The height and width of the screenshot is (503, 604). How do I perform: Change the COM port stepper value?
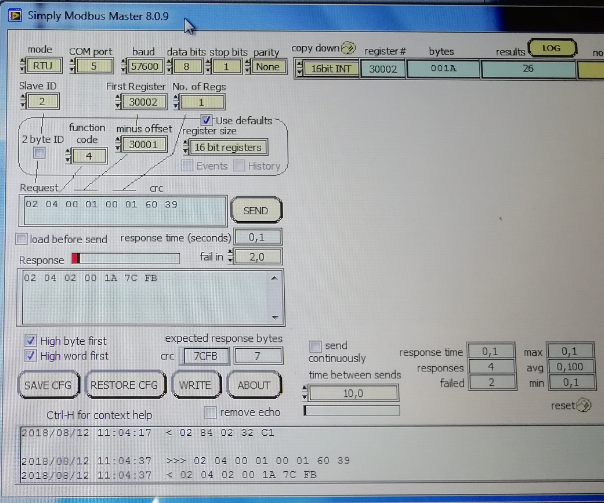[x=72, y=66]
